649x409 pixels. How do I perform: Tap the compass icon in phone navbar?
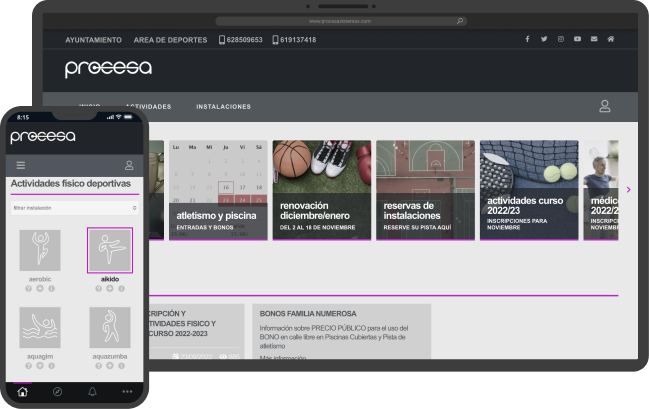pos(57,392)
